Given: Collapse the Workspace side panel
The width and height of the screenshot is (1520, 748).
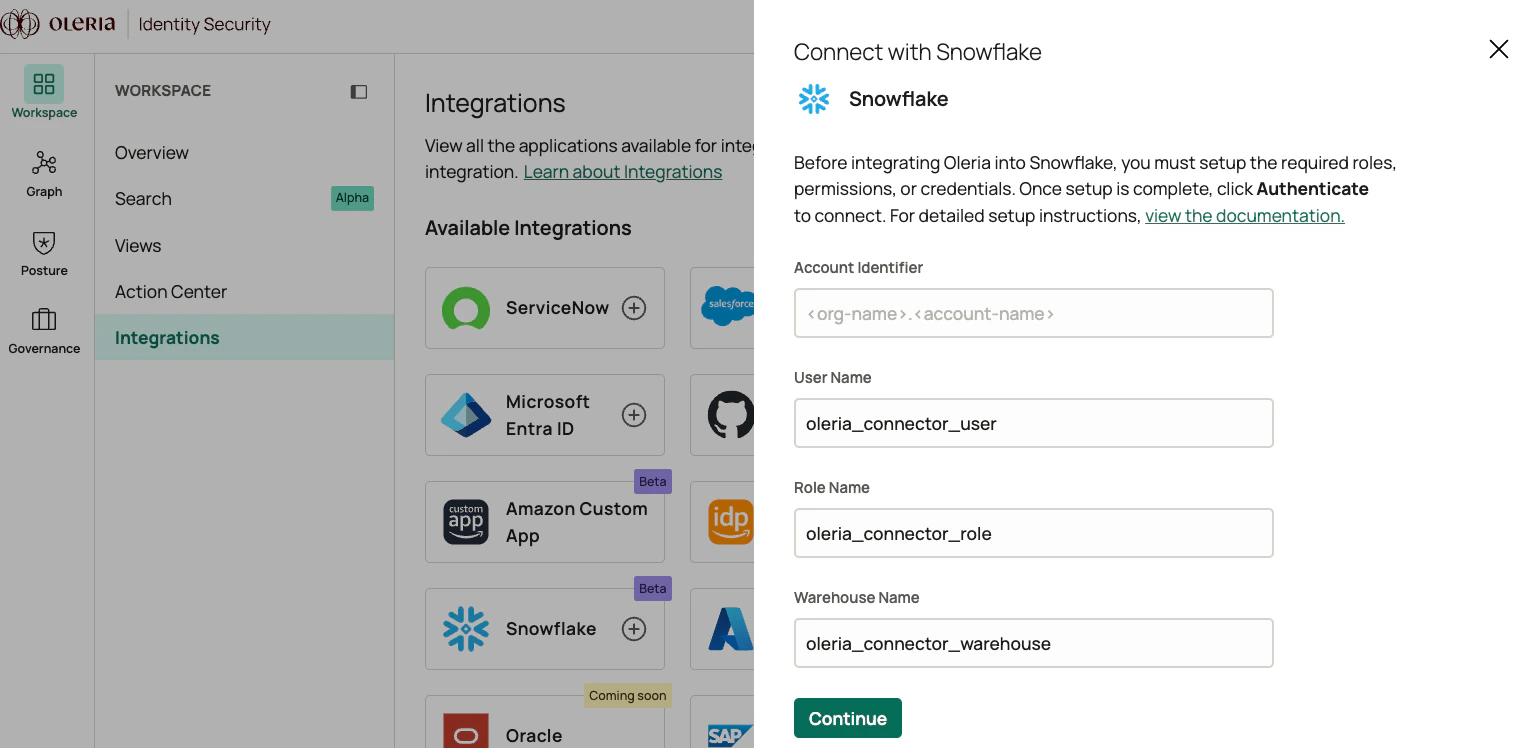Looking at the screenshot, I should click(x=359, y=91).
